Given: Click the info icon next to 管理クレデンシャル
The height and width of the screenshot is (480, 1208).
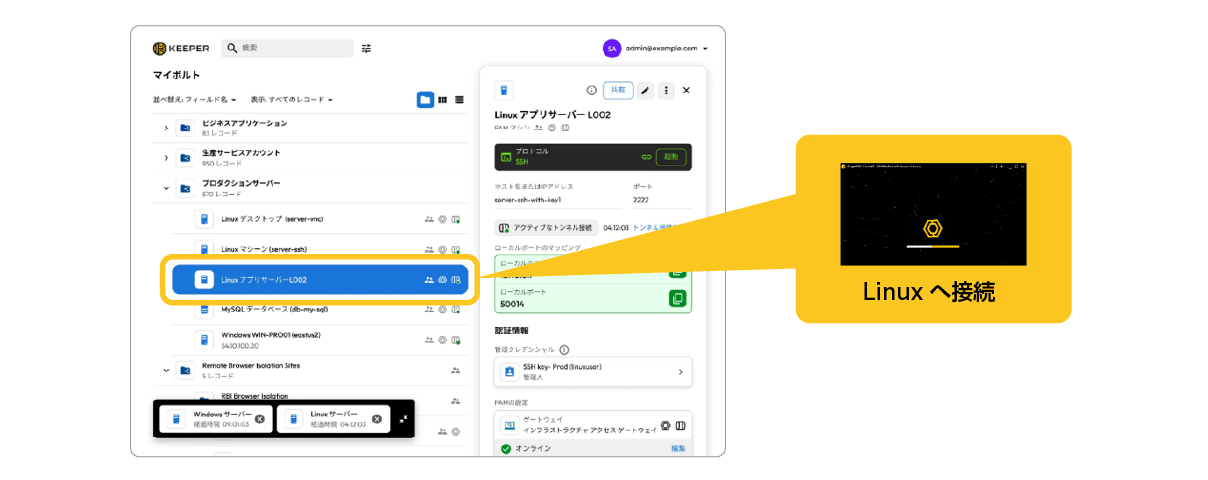Looking at the screenshot, I should [x=564, y=350].
